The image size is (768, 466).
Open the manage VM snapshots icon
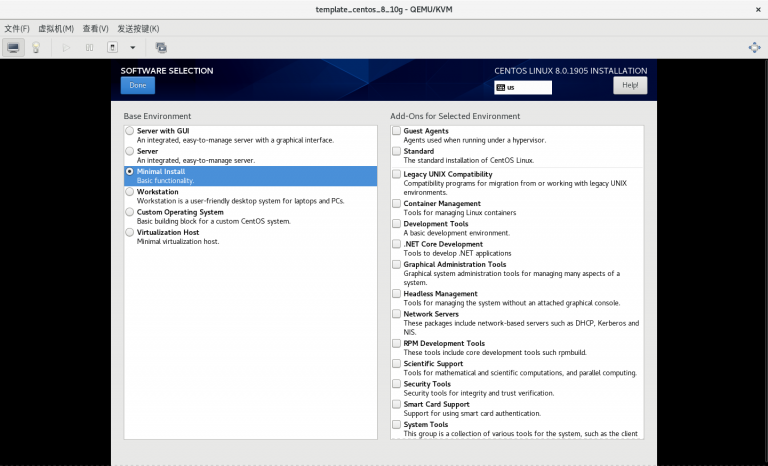(161, 48)
